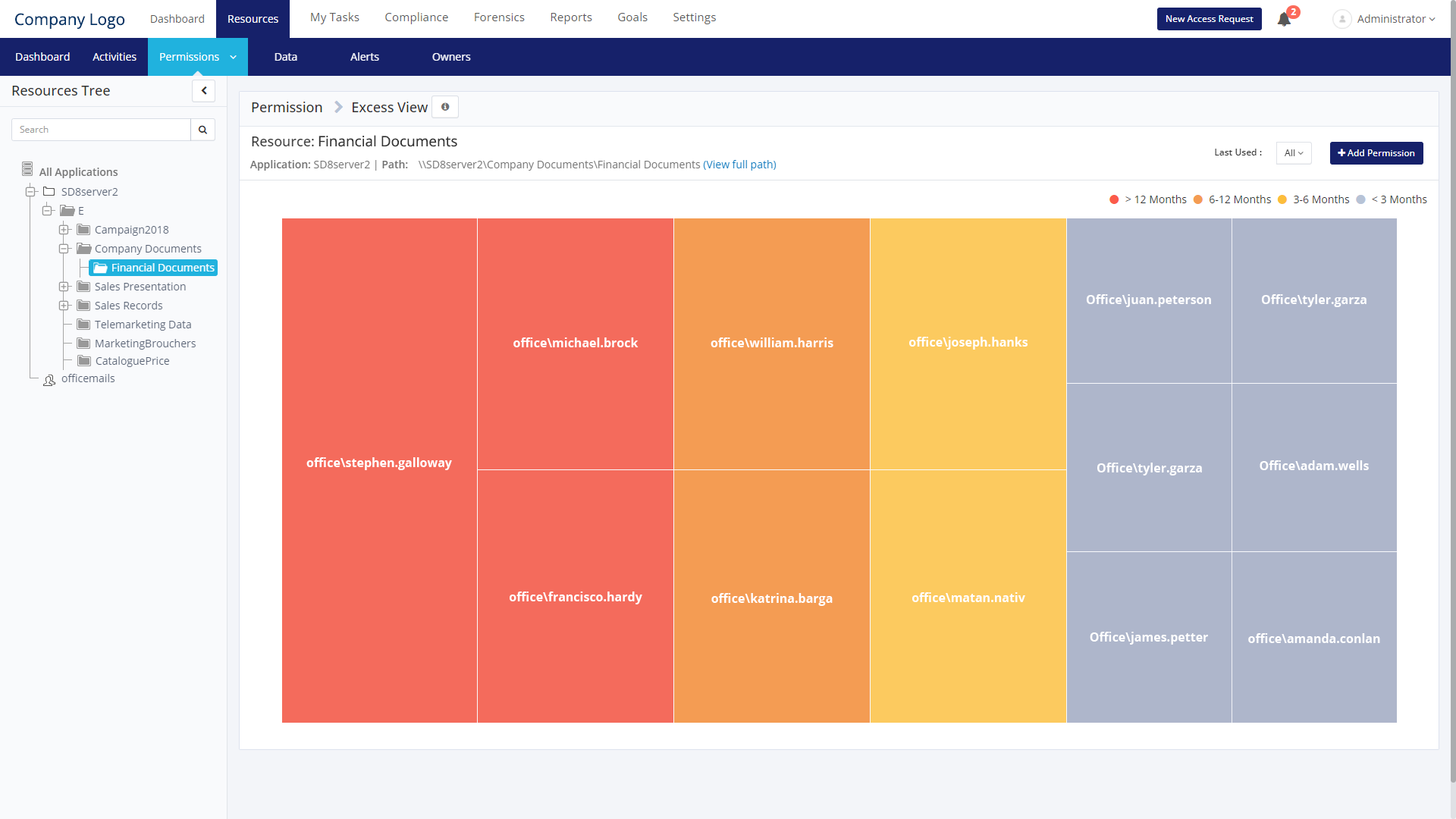Click the All Applications server icon
Viewport: 1456px width, 819px height.
27,169
